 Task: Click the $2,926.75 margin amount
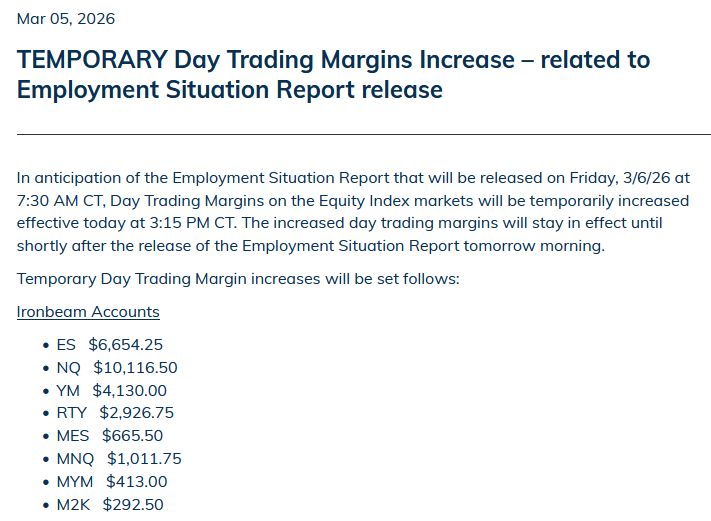[137, 413]
